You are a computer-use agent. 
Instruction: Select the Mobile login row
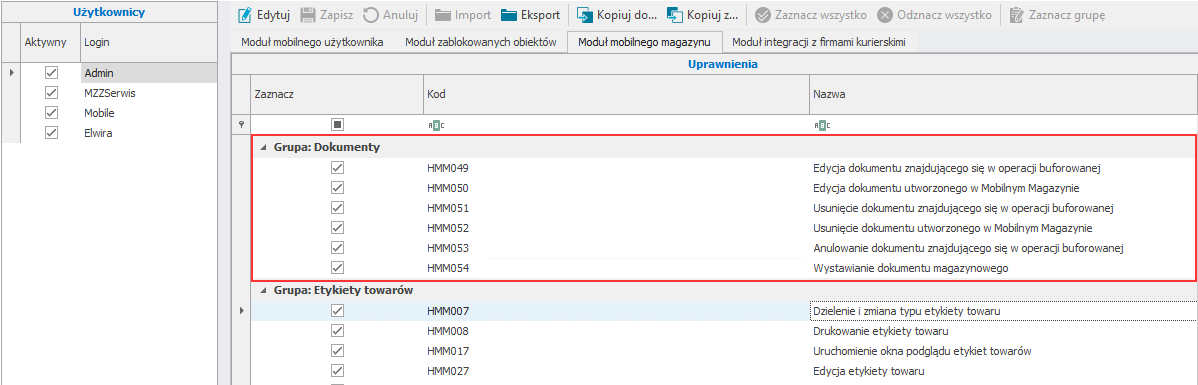coord(148,112)
